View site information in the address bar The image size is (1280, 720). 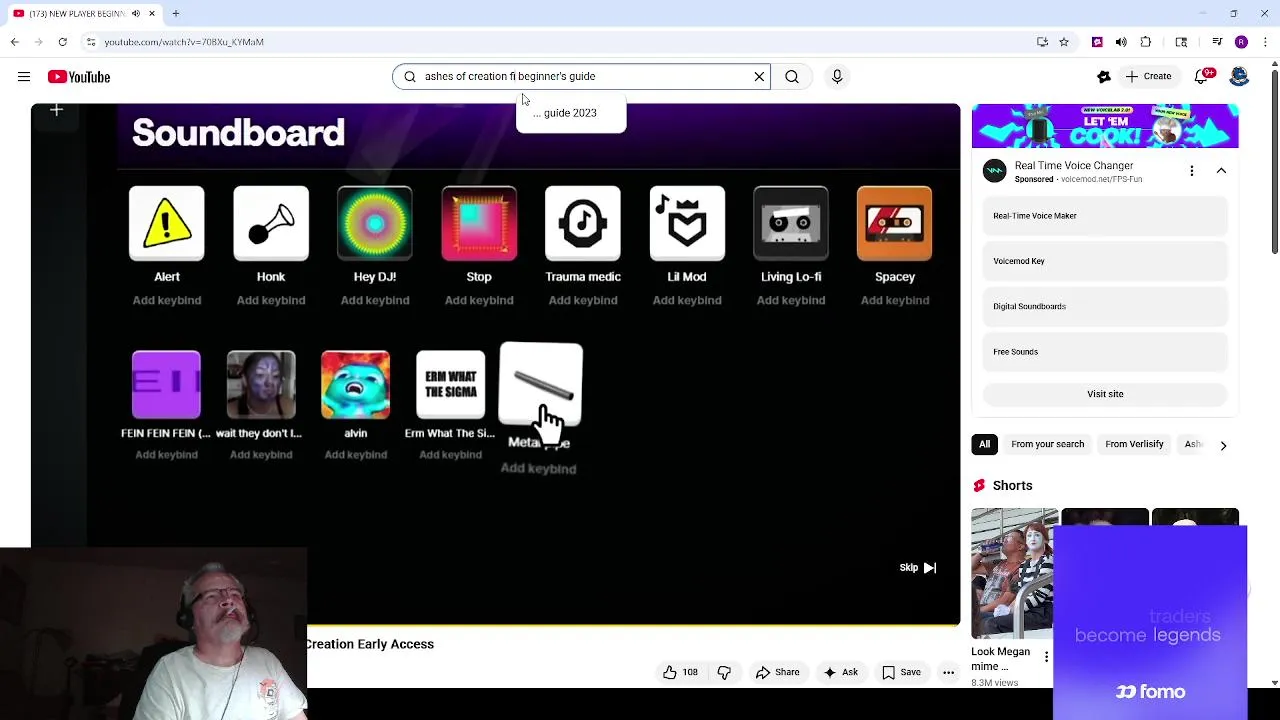click(91, 42)
